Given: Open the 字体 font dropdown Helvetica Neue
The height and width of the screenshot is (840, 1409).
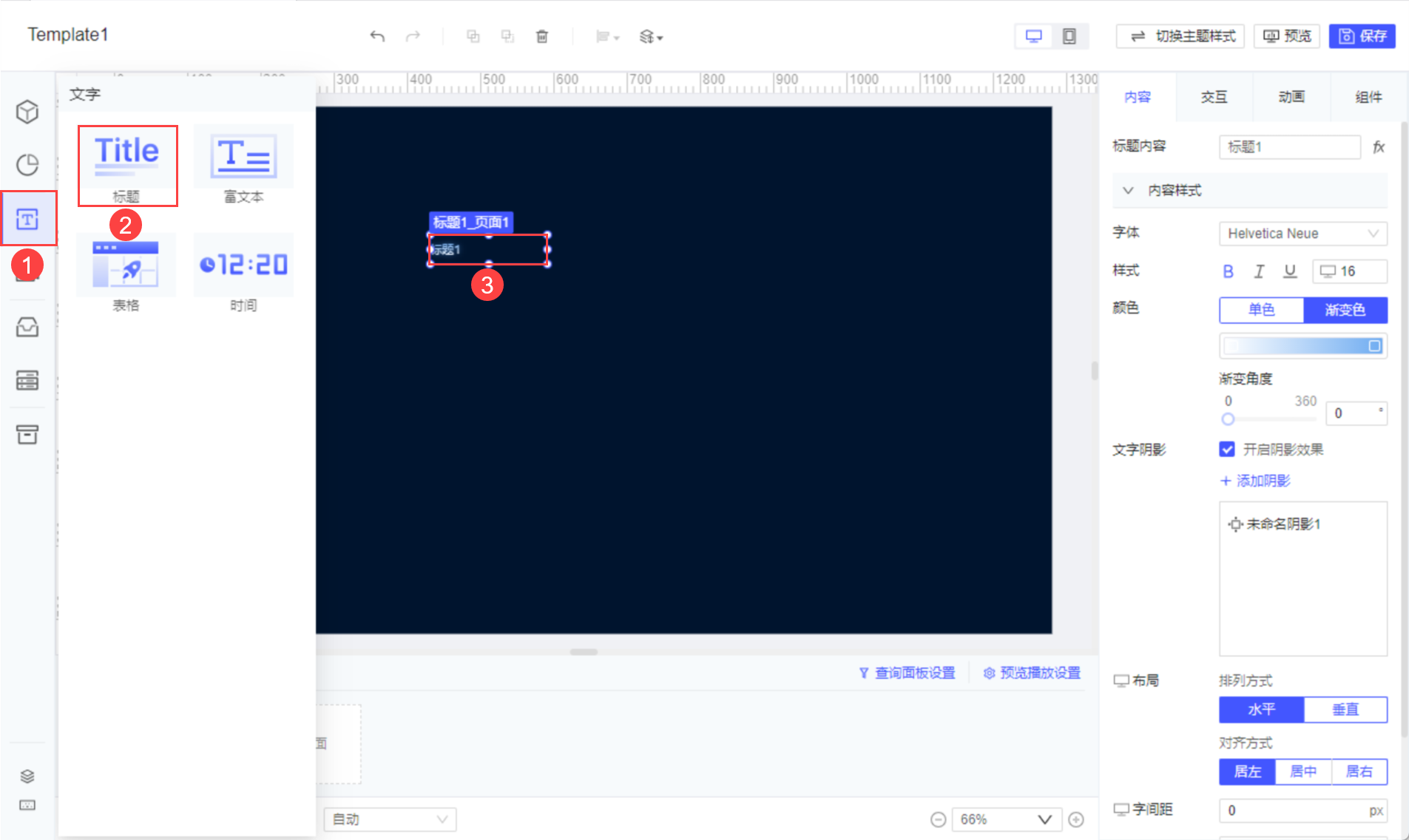Looking at the screenshot, I should tap(1303, 234).
